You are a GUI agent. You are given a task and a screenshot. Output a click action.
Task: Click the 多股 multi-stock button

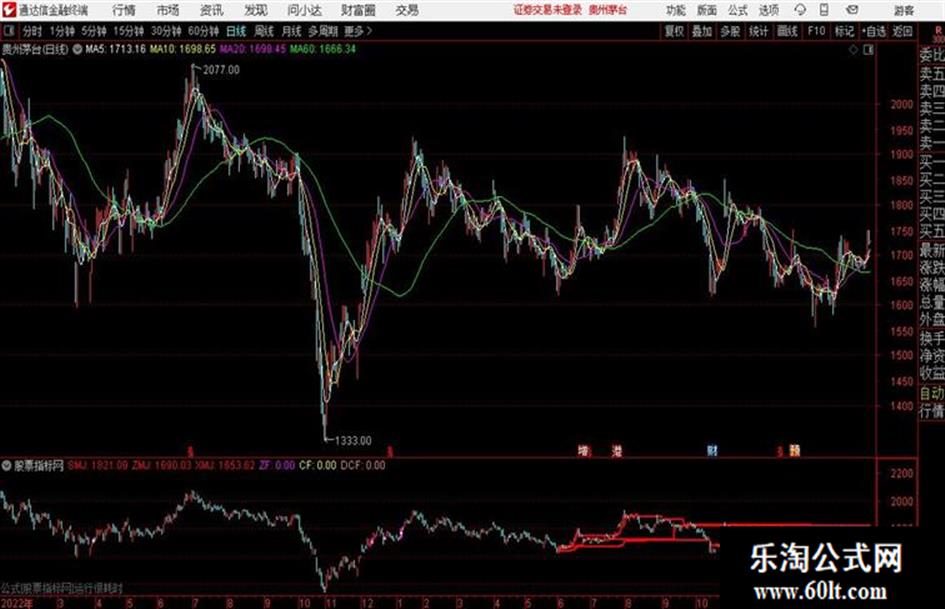tap(730, 31)
